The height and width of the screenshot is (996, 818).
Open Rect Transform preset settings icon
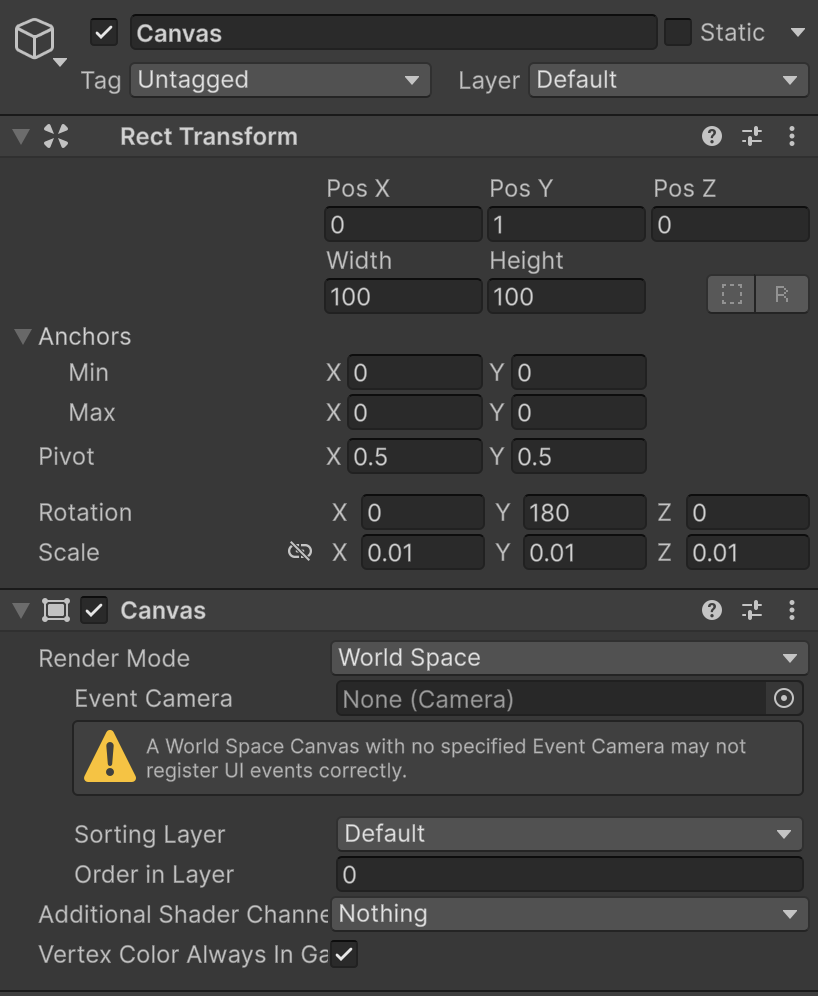coord(752,137)
